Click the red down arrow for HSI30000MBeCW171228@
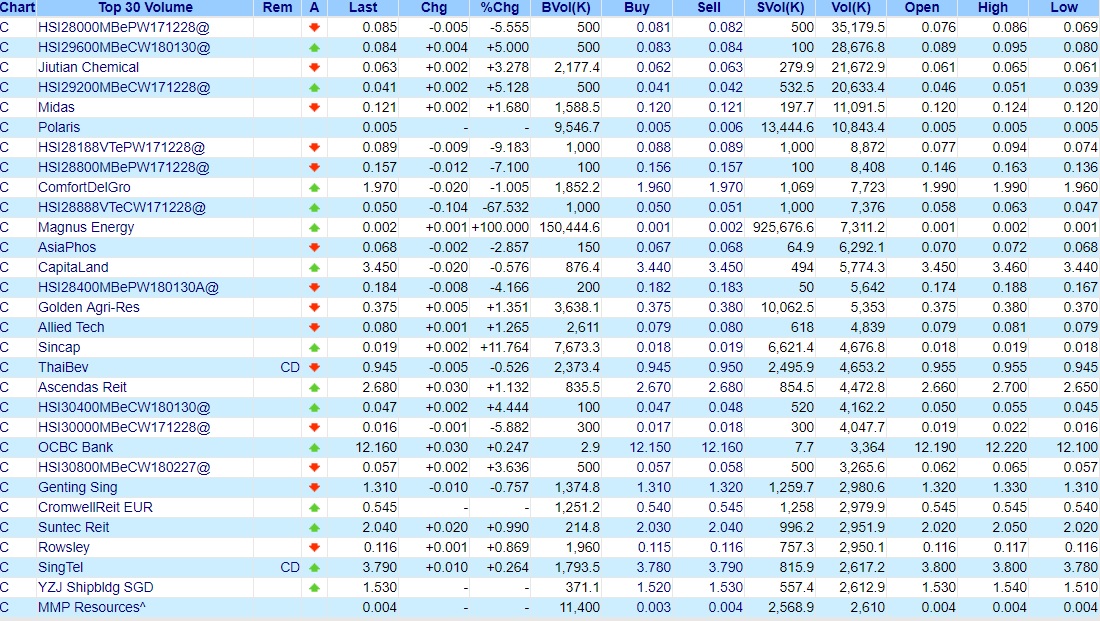 pyautogui.click(x=314, y=427)
